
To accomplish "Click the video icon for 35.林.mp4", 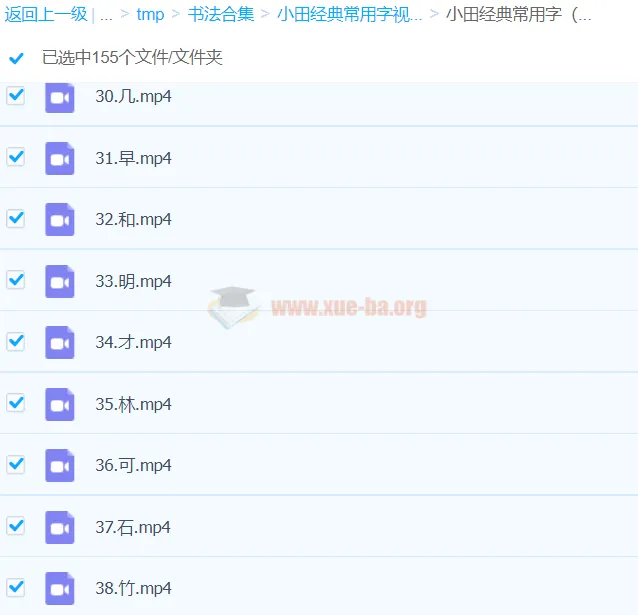I will coord(60,404).
